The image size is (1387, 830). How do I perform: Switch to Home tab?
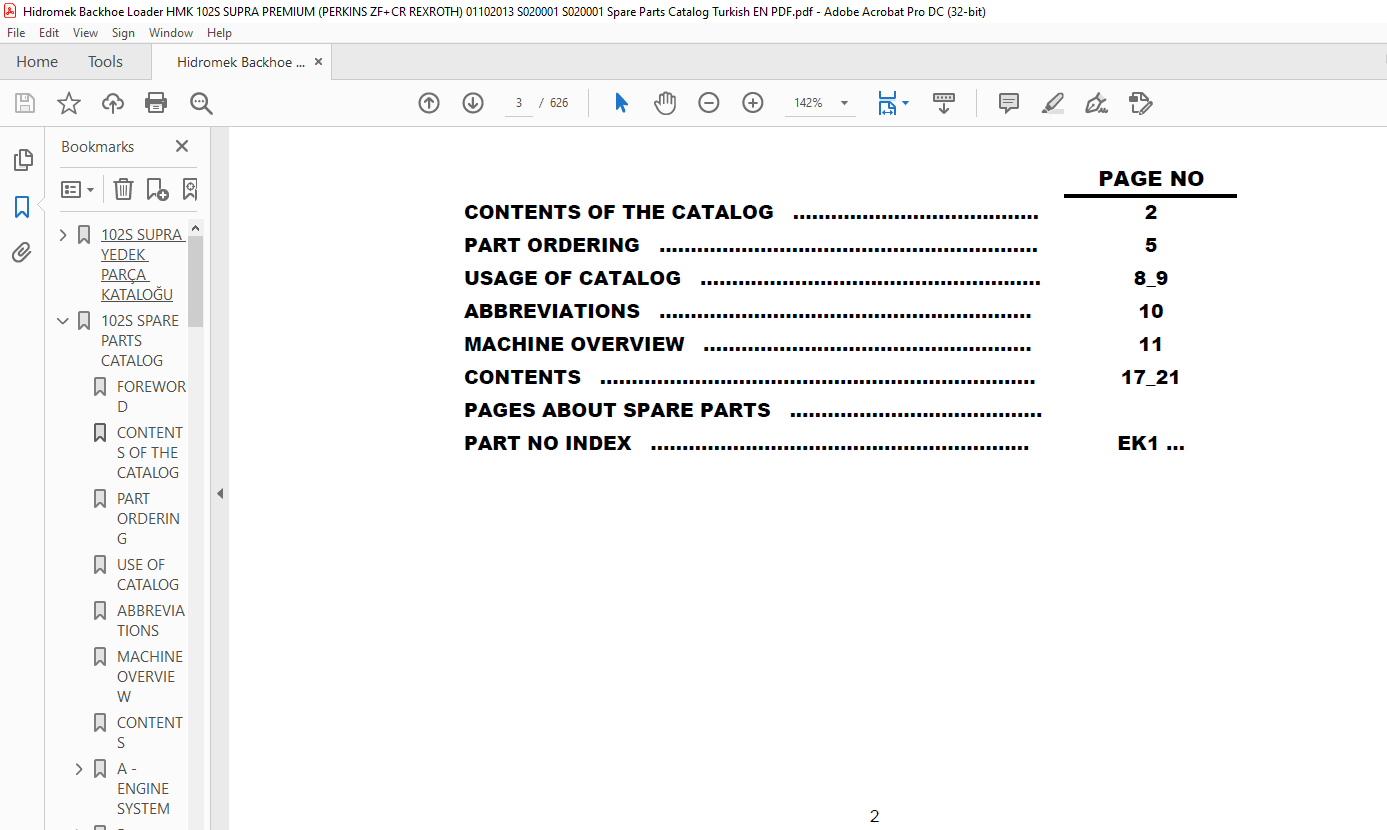37,62
